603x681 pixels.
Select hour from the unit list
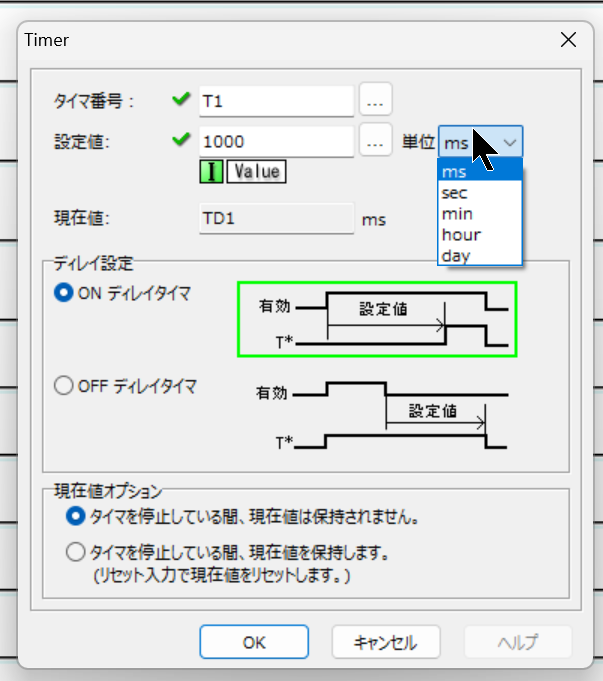click(480, 235)
